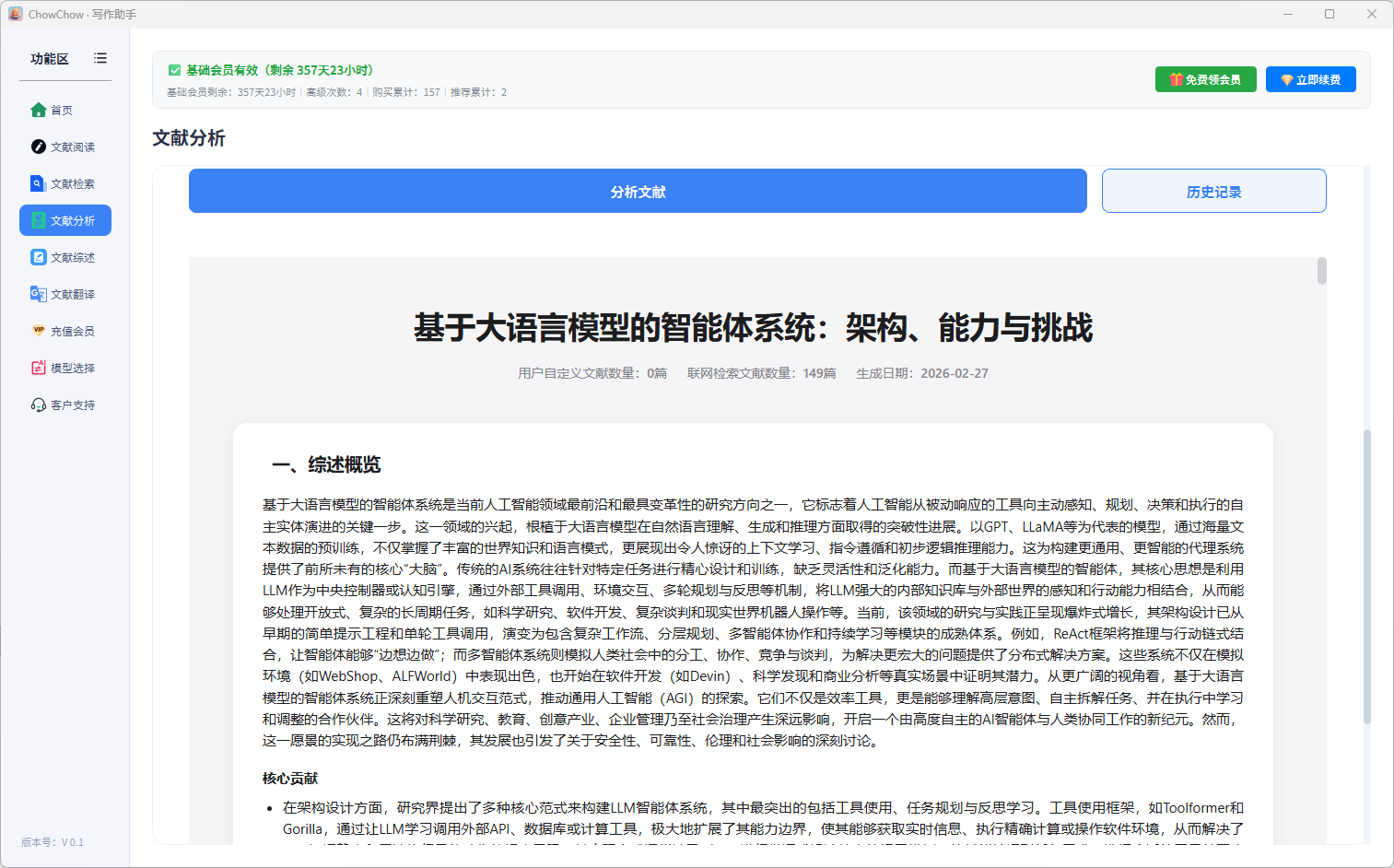Click the VIP 充值会员 recharge icon

37,331
